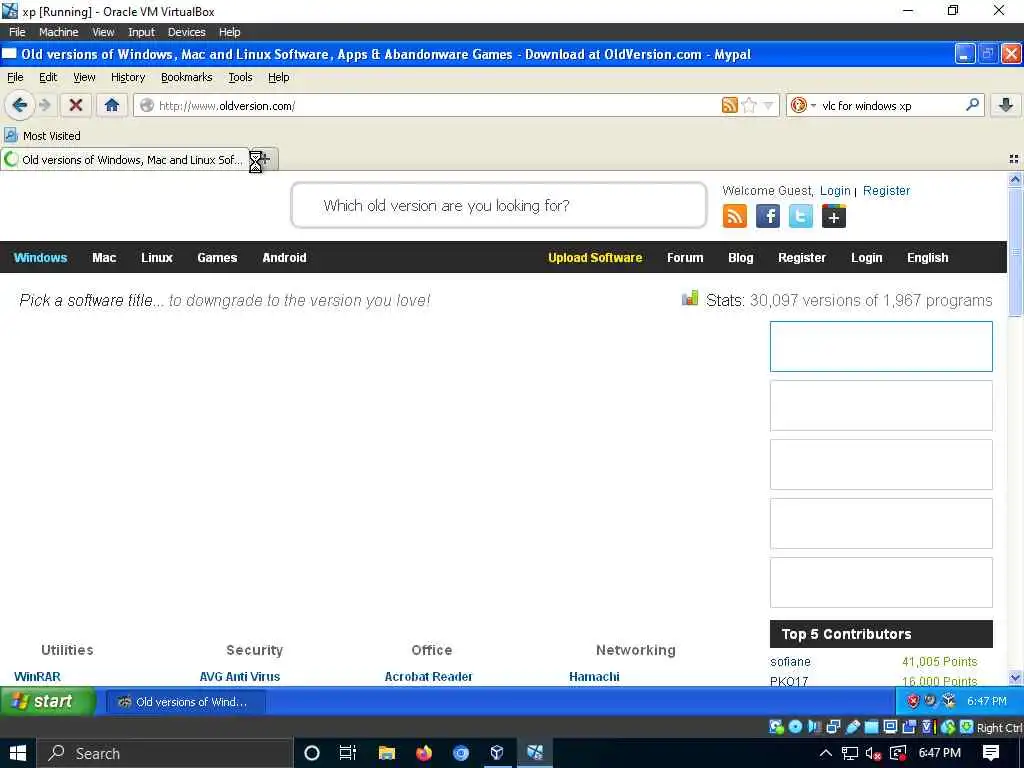
Task: Expand the address bar history dropdown arrow
Action: pos(769,105)
